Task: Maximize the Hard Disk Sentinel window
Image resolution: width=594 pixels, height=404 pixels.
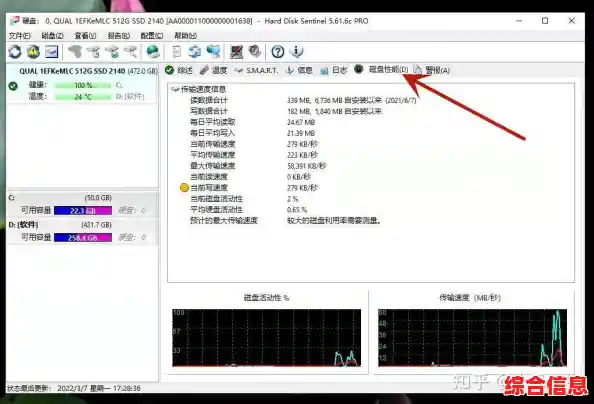Action: [545, 21]
